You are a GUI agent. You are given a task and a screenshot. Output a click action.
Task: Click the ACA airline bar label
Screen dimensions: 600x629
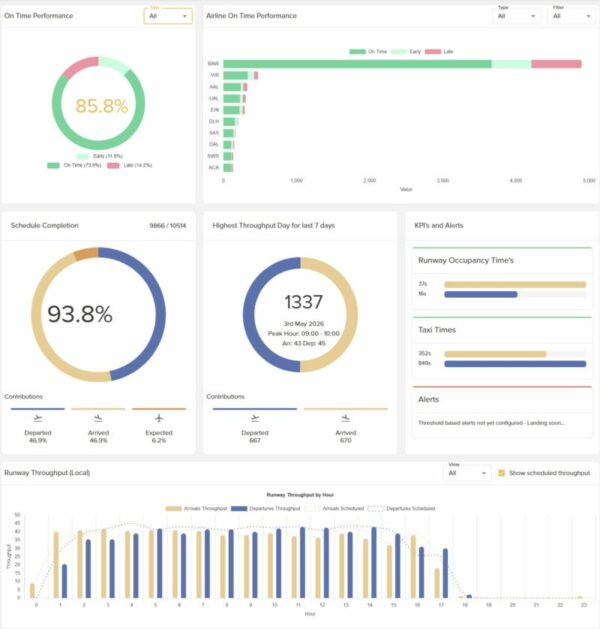click(x=214, y=167)
